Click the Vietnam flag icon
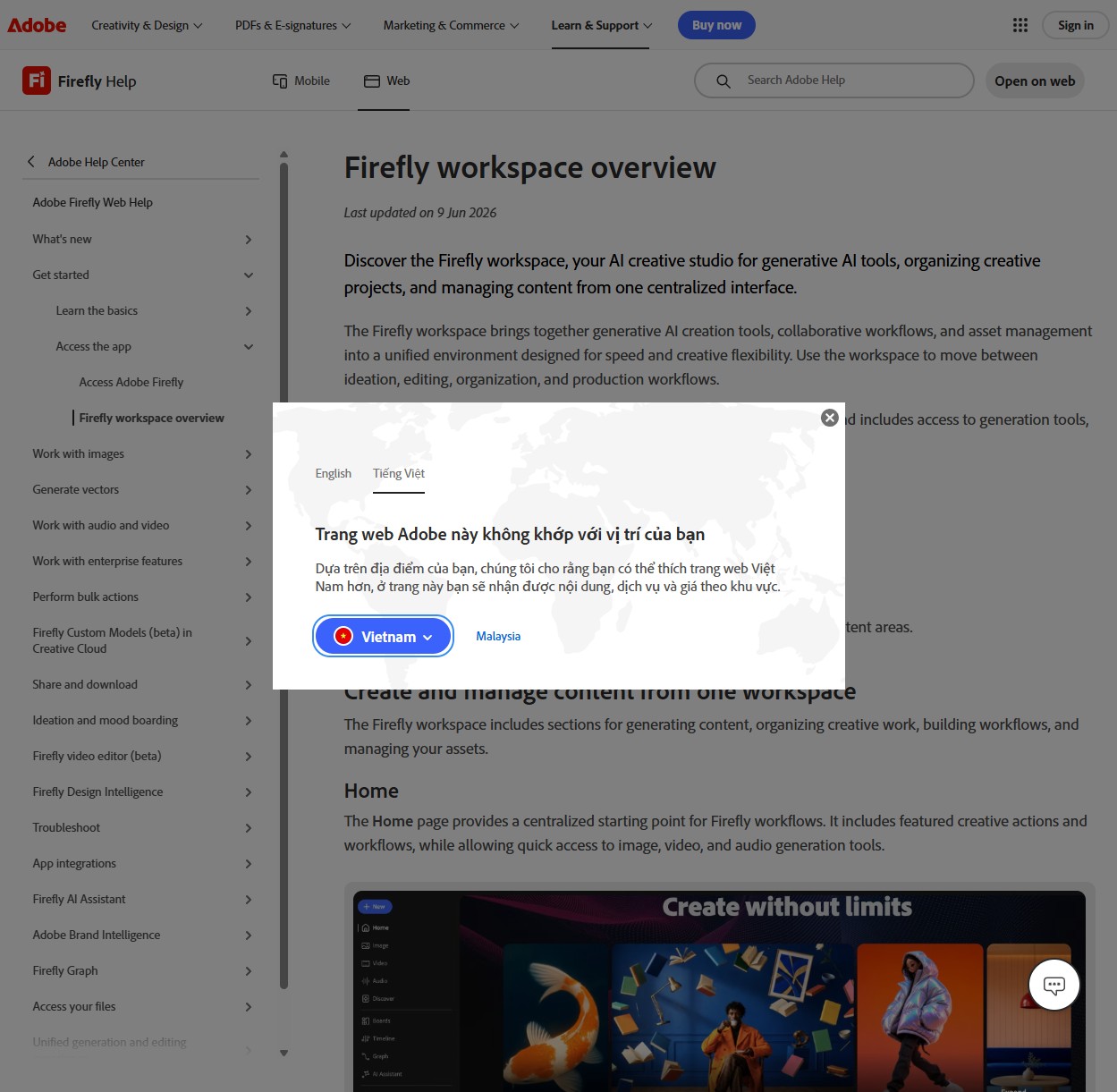This screenshot has height=1092, width=1117. click(343, 636)
